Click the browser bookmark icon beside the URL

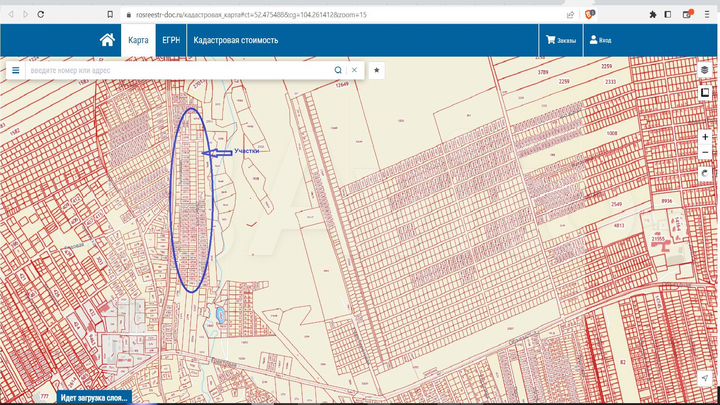[110, 15]
